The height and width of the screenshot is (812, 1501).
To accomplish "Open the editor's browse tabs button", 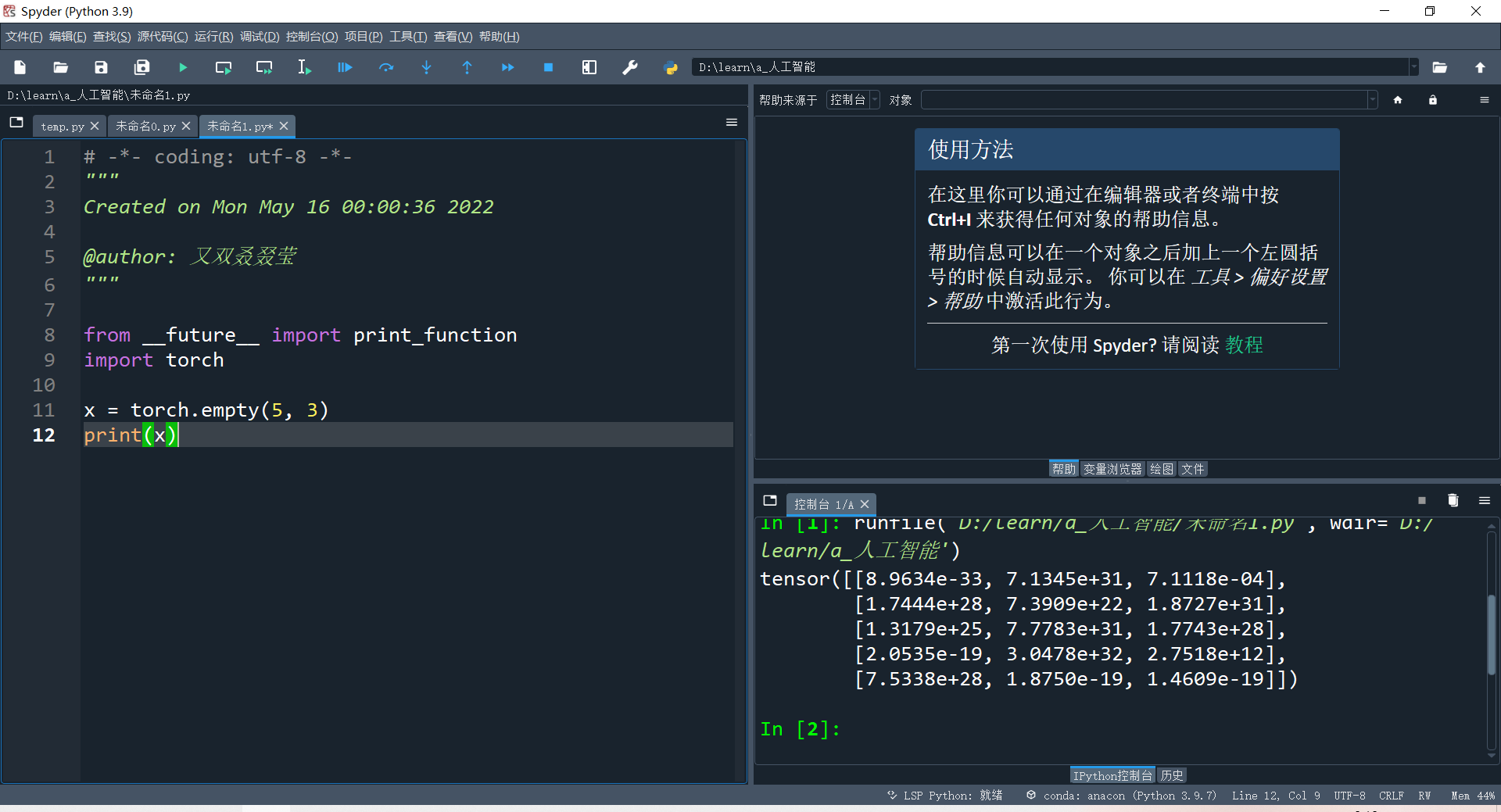I will tap(16, 123).
